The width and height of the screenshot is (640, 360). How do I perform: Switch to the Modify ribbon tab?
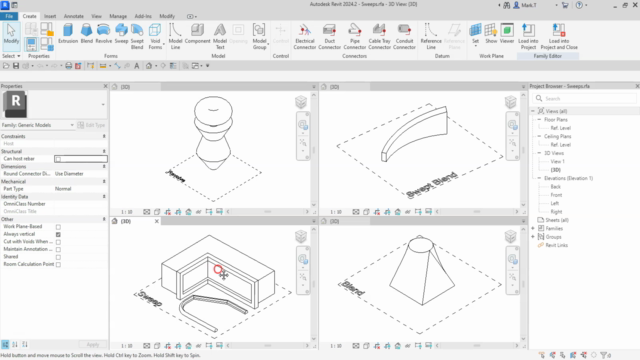(x=167, y=16)
